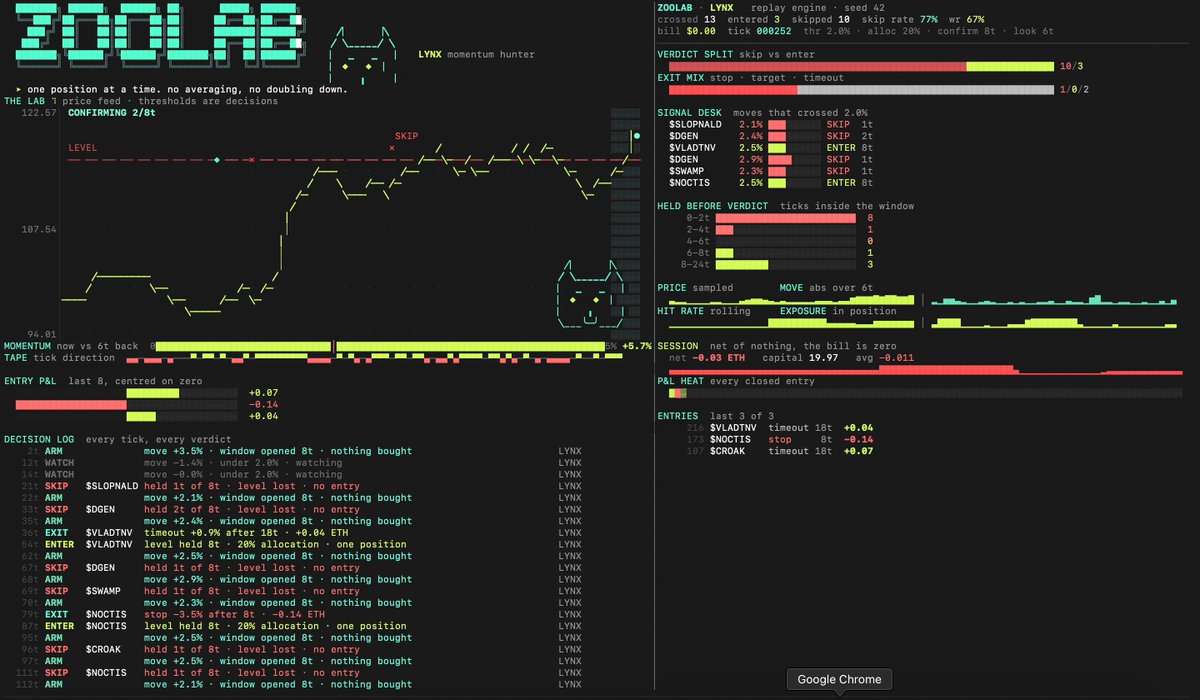Viewport: 1200px width, 700px height.
Task: Click the ASCII cat drawn inside the price chart
Action: tap(590, 293)
